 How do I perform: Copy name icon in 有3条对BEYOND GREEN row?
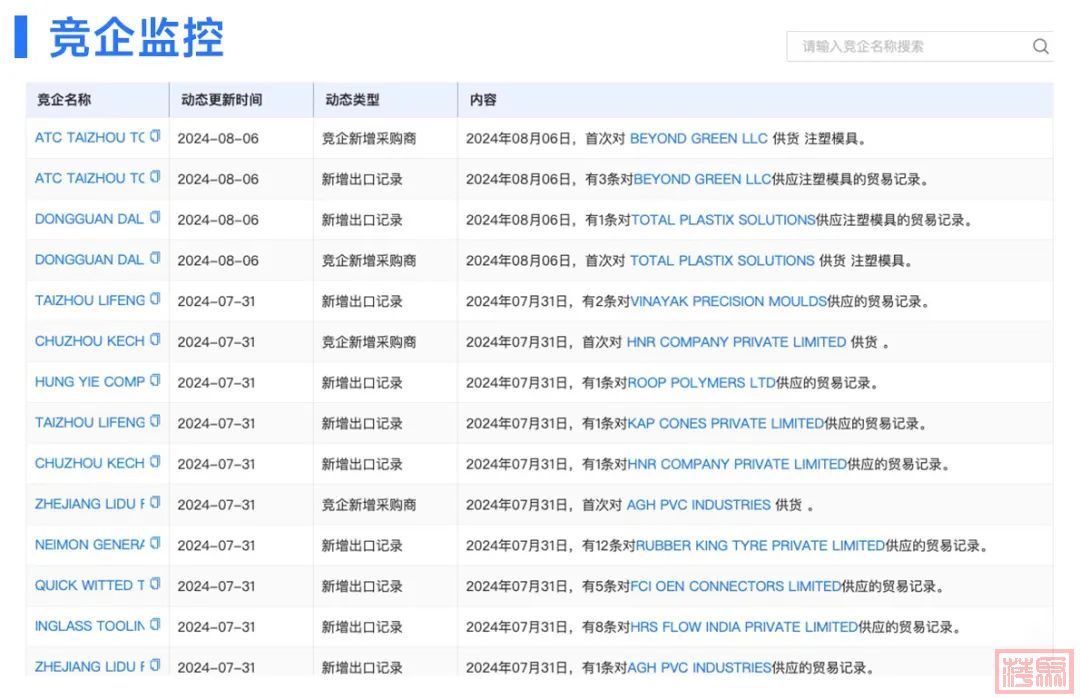click(155, 176)
